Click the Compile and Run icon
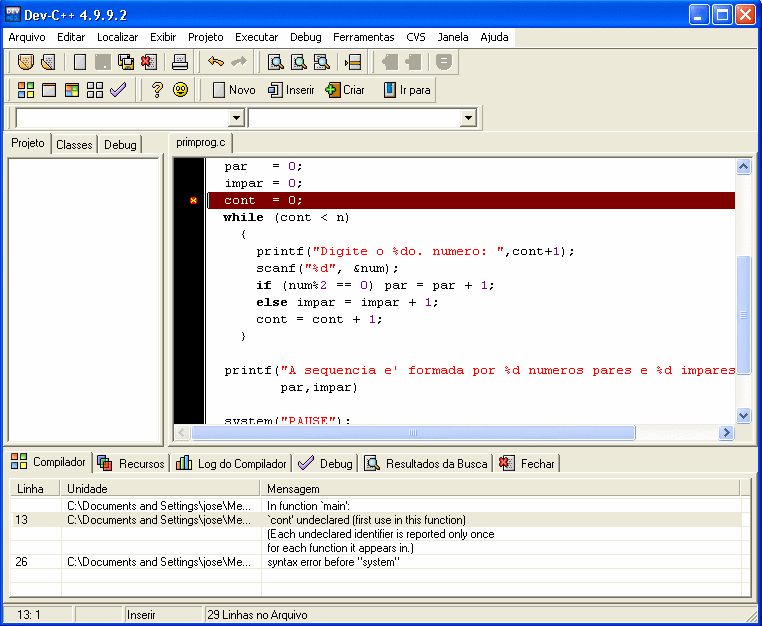762x626 pixels. (x=72, y=90)
